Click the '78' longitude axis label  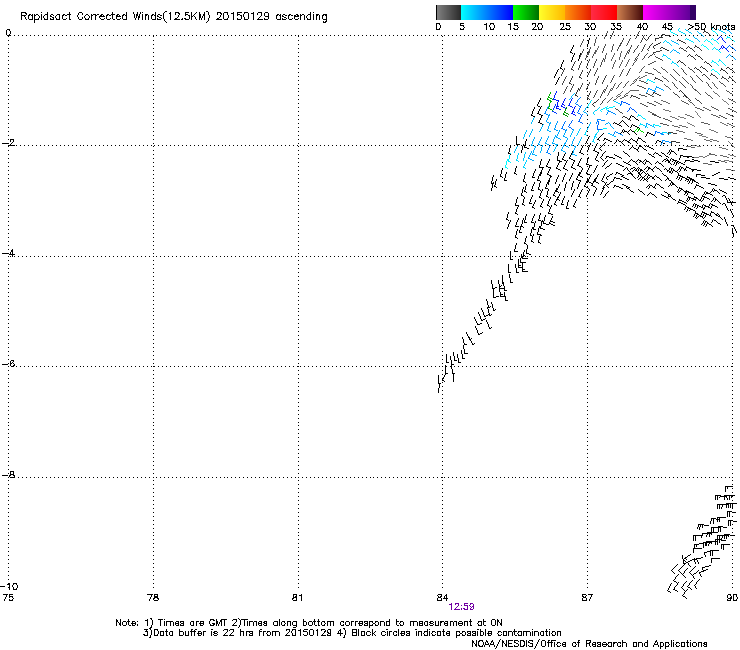pos(153,597)
